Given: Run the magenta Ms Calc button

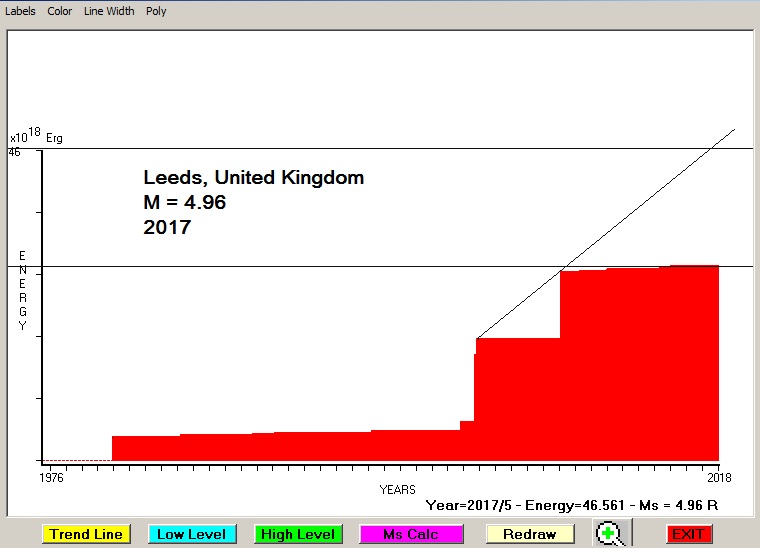Looking at the screenshot, I should point(411,534).
